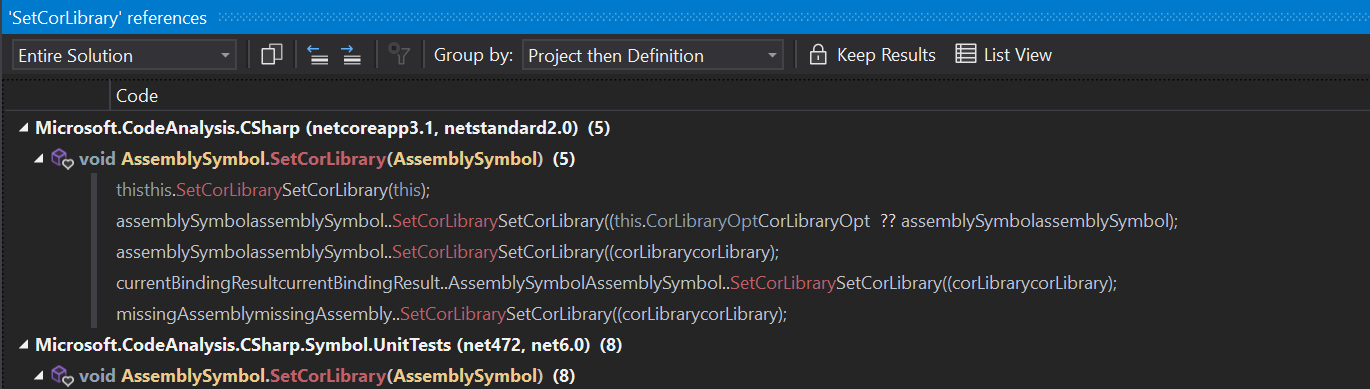Image resolution: width=1370 pixels, height=389 pixels.
Task: Open the Group by dropdown
Action: 652,56
